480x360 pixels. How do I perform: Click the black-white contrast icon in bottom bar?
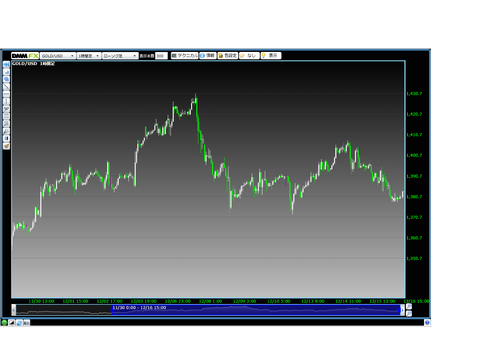click(12, 322)
